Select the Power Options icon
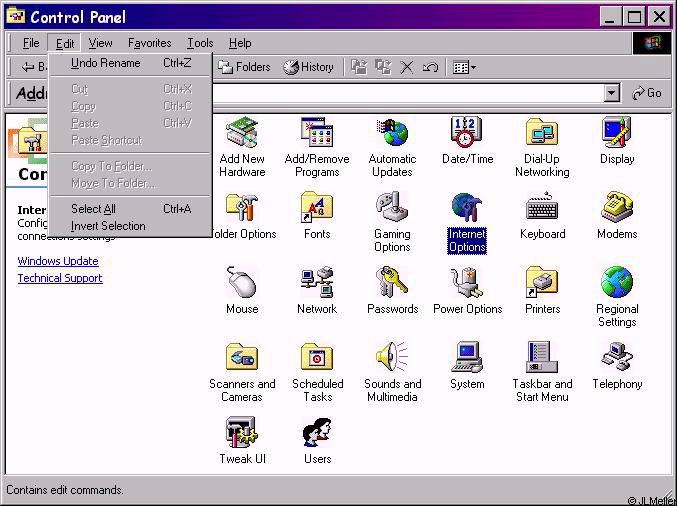 466,283
